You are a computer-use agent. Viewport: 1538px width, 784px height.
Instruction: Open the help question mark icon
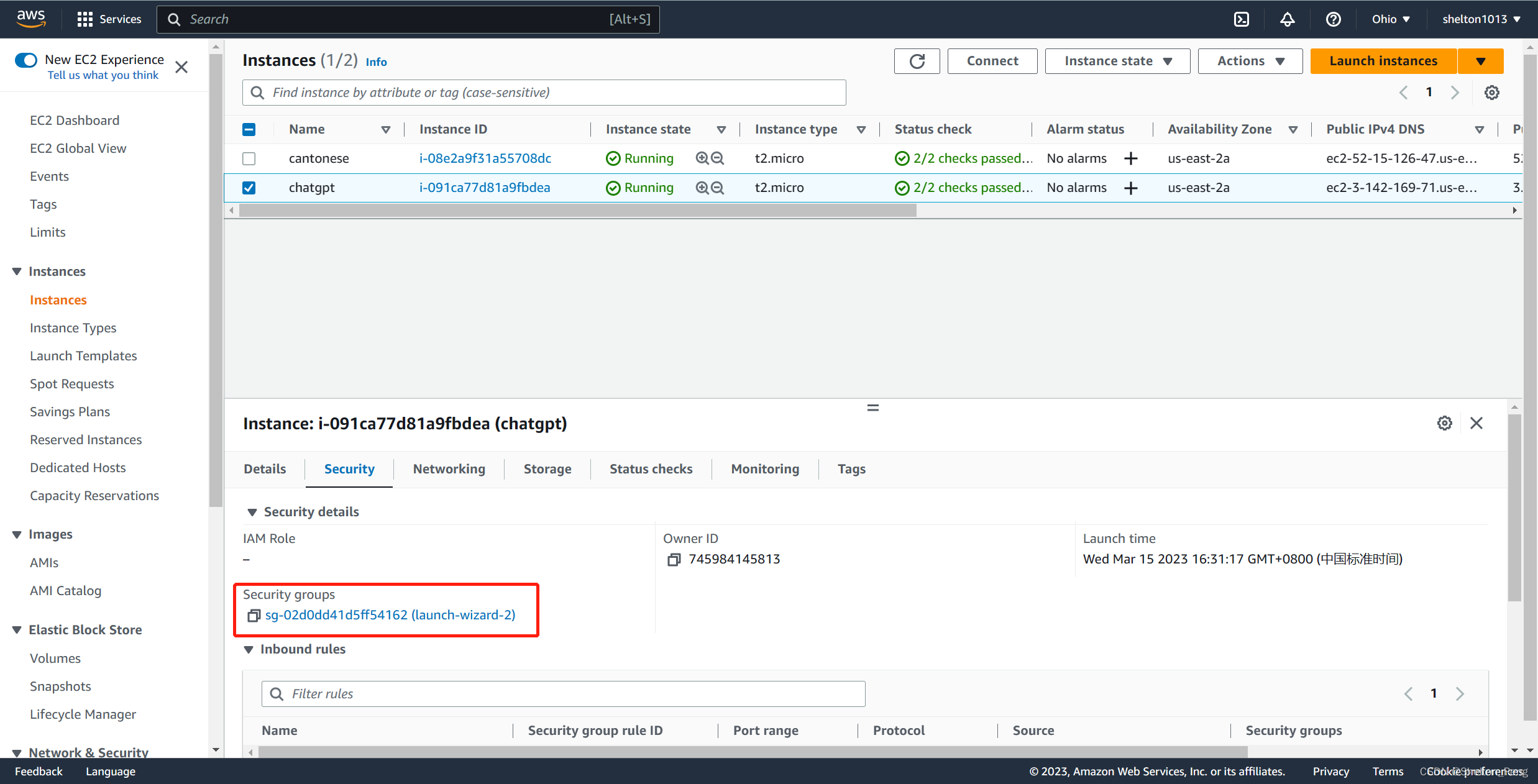pyautogui.click(x=1333, y=19)
